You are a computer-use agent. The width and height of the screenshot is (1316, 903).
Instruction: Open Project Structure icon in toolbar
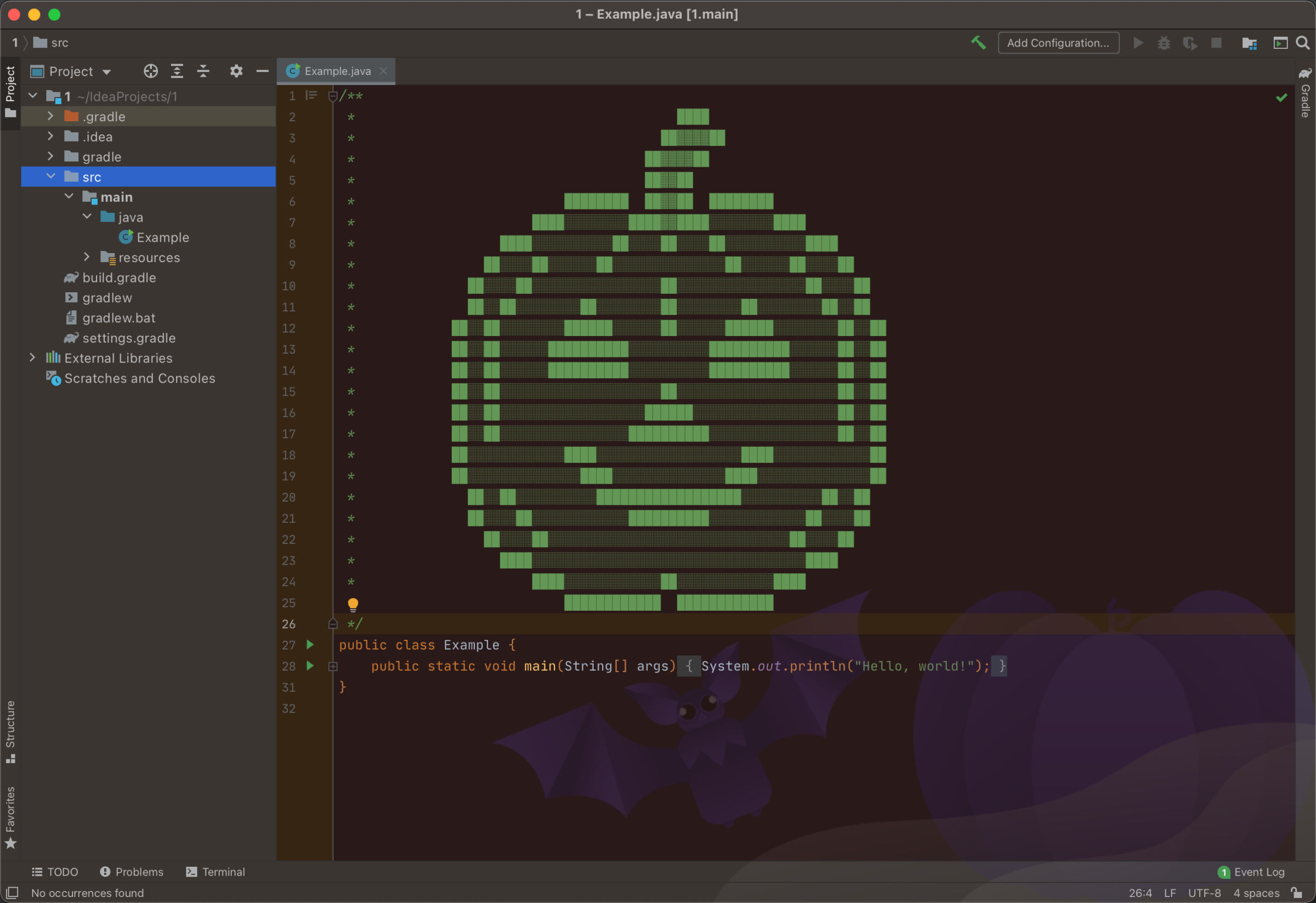click(1249, 43)
